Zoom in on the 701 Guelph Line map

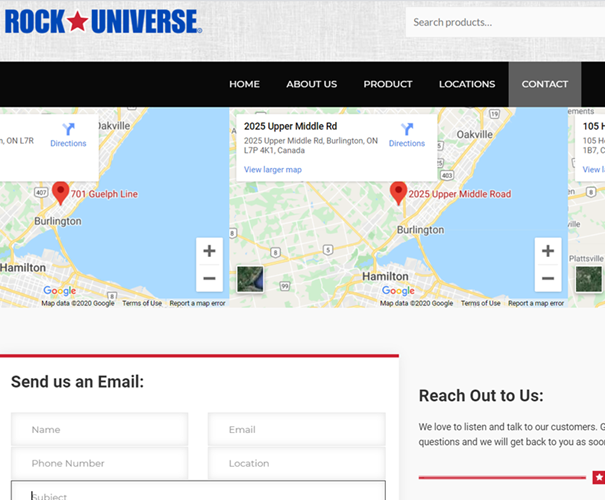pos(210,251)
